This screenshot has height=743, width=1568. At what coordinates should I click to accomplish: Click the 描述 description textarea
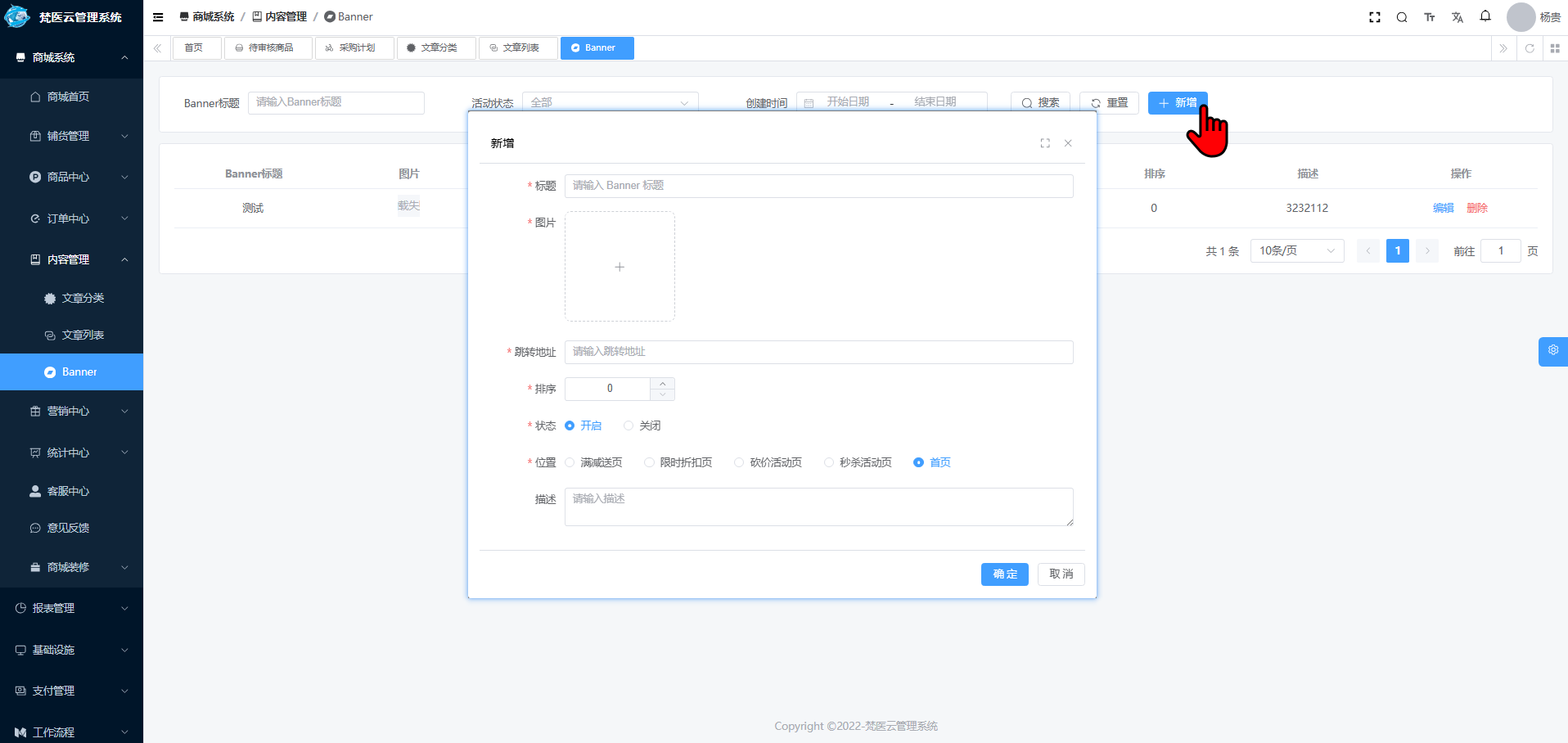818,507
